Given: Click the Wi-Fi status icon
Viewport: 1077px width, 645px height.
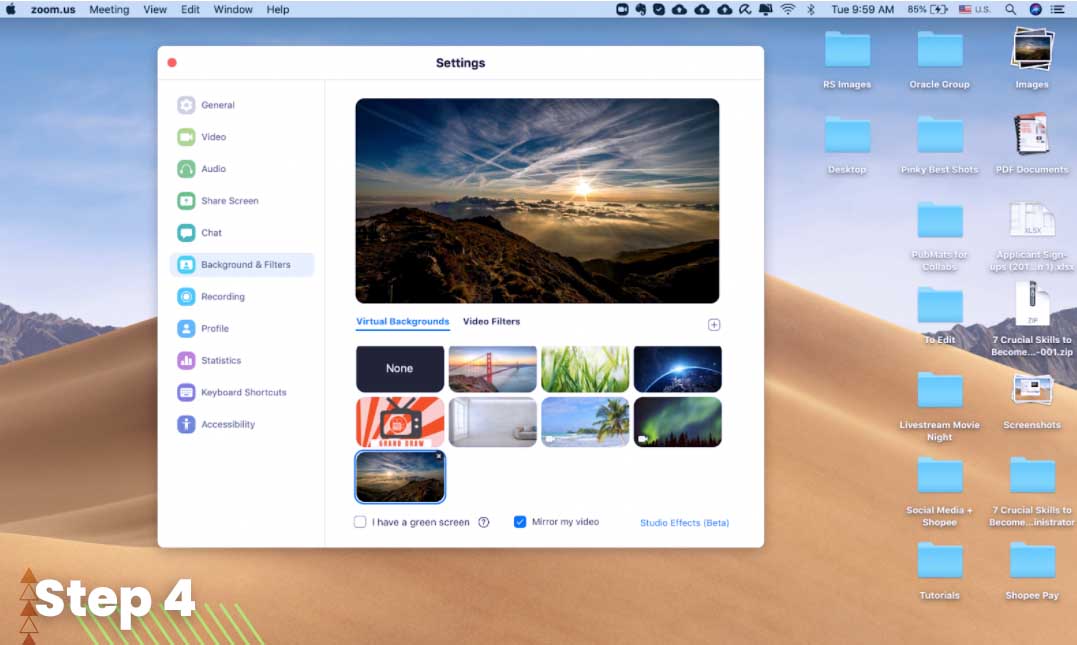Looking at the screenshot, I should [789, 10].
